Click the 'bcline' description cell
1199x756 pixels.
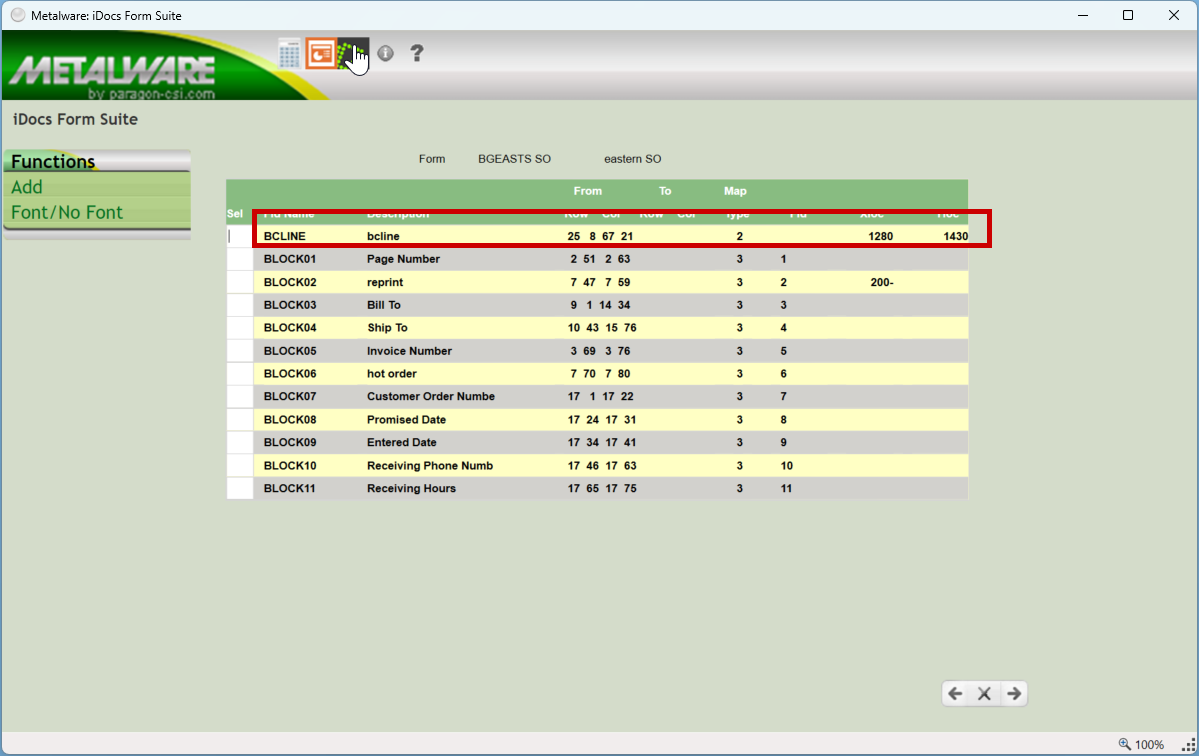point(383,236)
